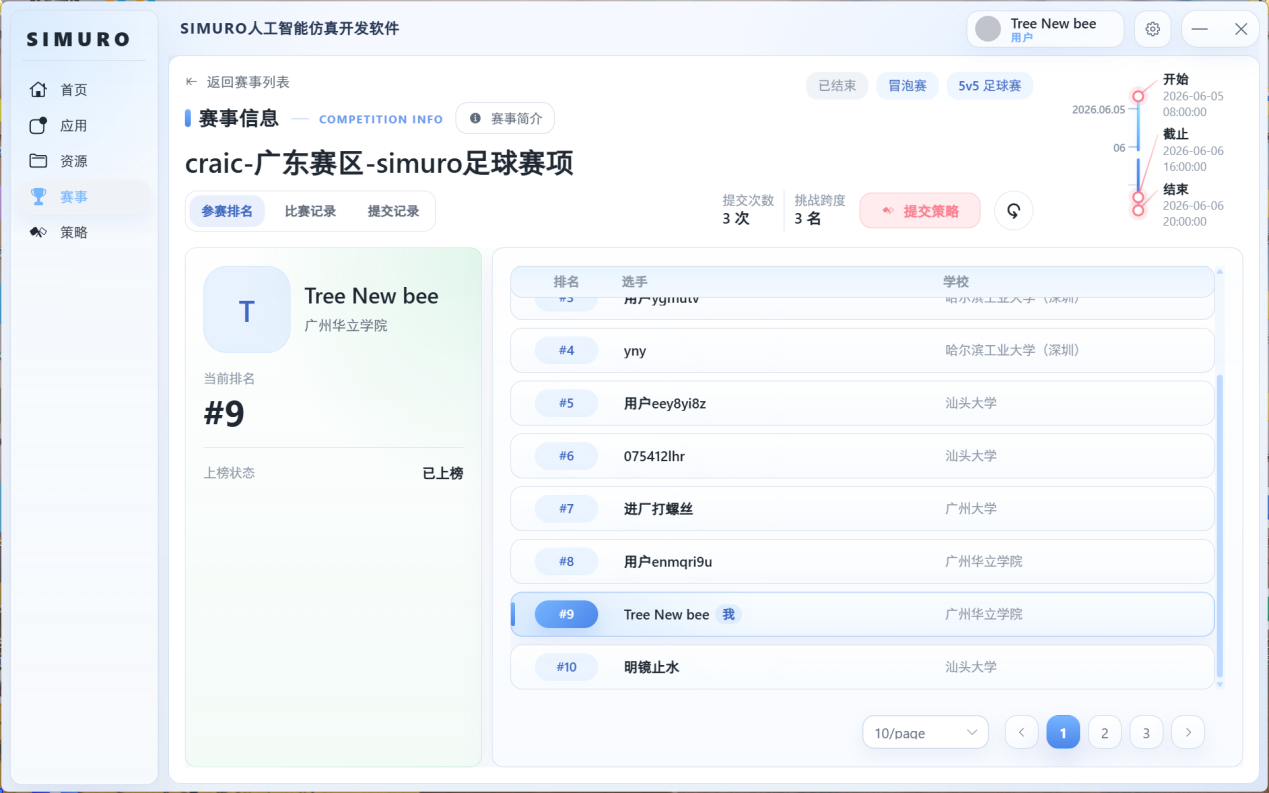Click the 排名 column header
Image resolution: width=1269 pixels, height=793 pixels.
pos(566,282)
